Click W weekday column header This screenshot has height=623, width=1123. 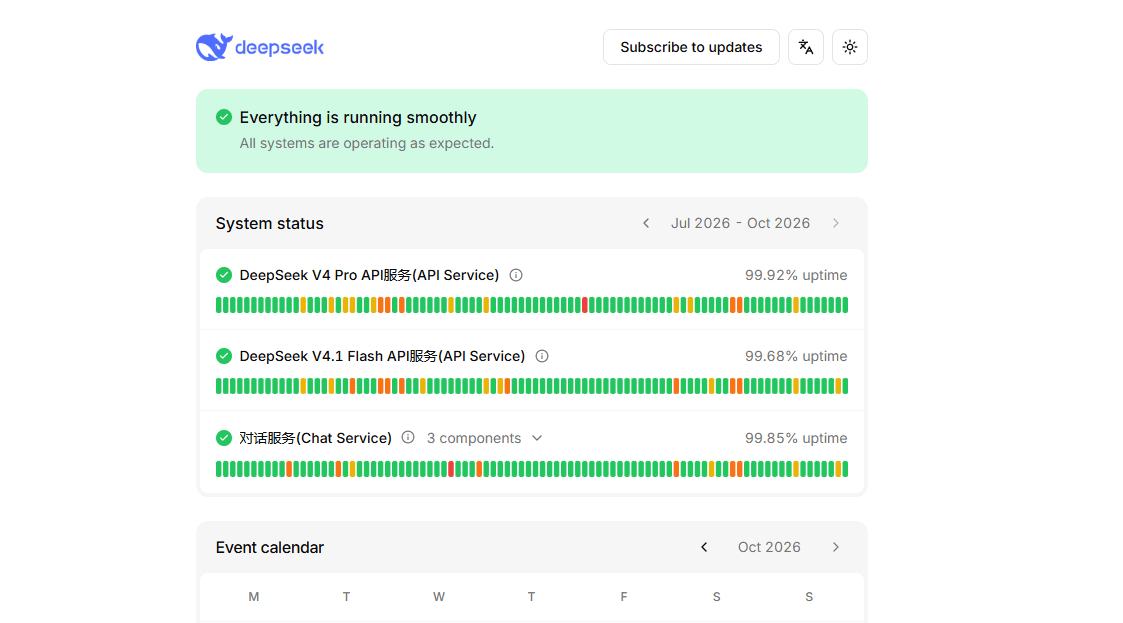point(439,597)
